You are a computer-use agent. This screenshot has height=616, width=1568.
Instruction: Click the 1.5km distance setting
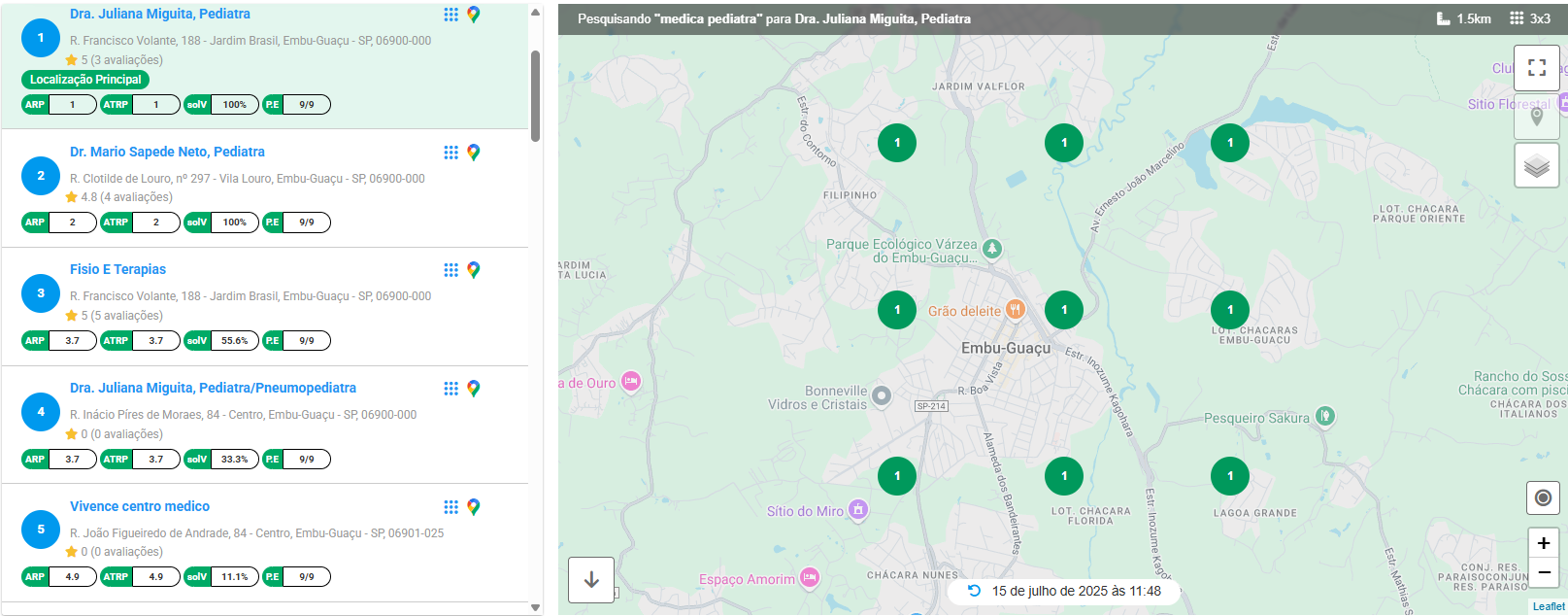(x=1464, y=18)
